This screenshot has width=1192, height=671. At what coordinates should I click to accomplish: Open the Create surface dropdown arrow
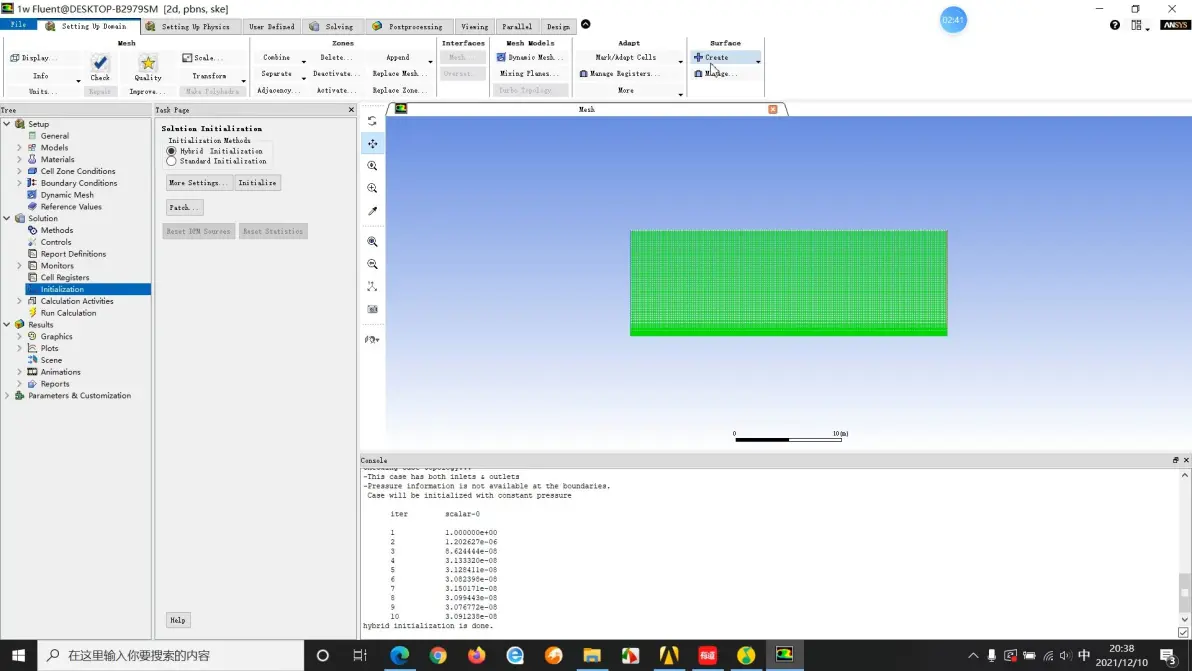[x=758, y=61]
